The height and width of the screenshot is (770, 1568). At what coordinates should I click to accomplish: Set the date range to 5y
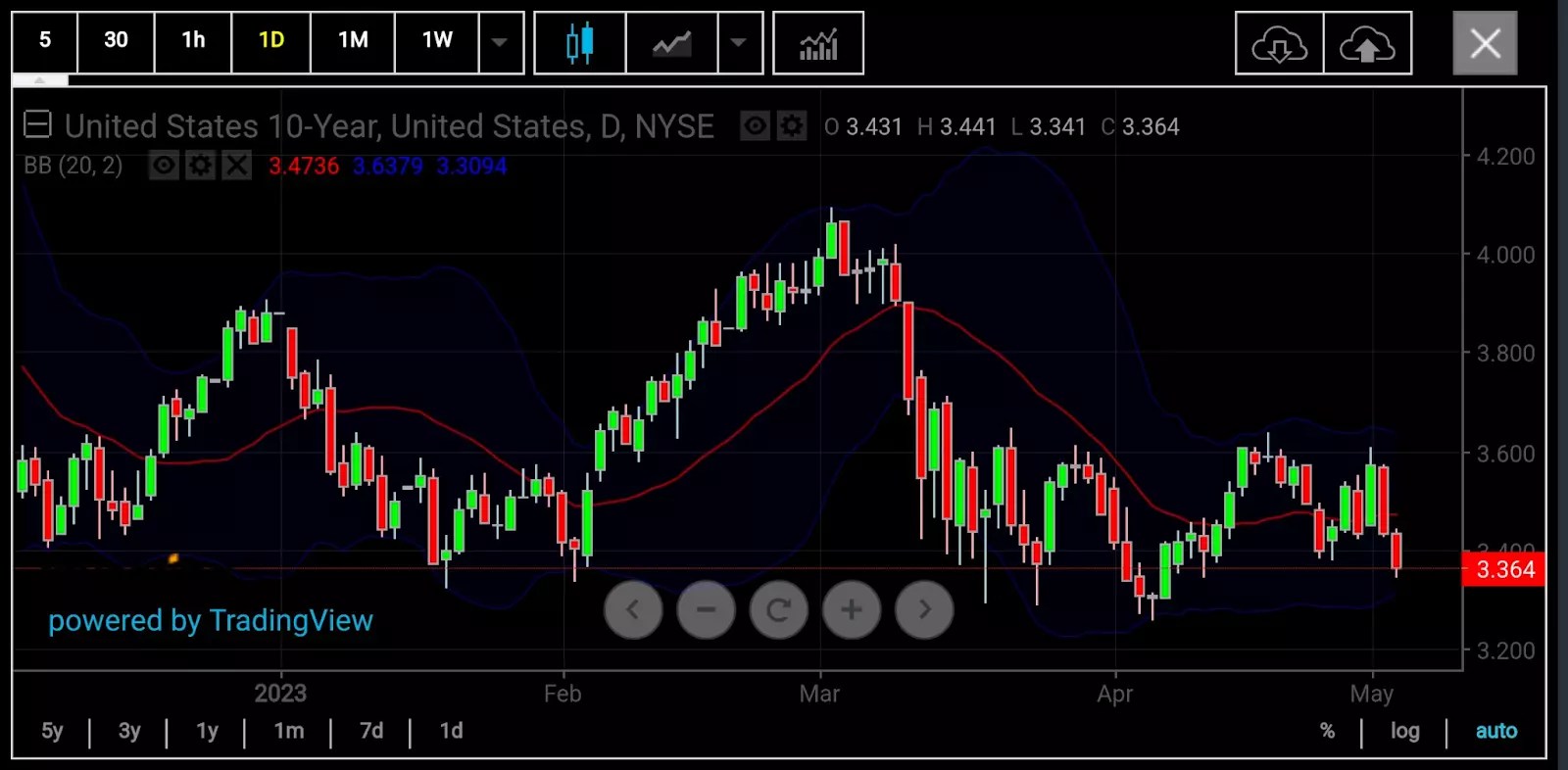point(52,731)
